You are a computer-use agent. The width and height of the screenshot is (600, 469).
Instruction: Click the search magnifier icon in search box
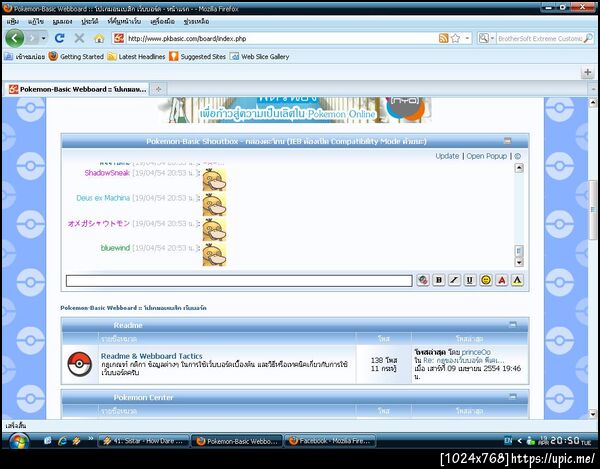point(588,38)
